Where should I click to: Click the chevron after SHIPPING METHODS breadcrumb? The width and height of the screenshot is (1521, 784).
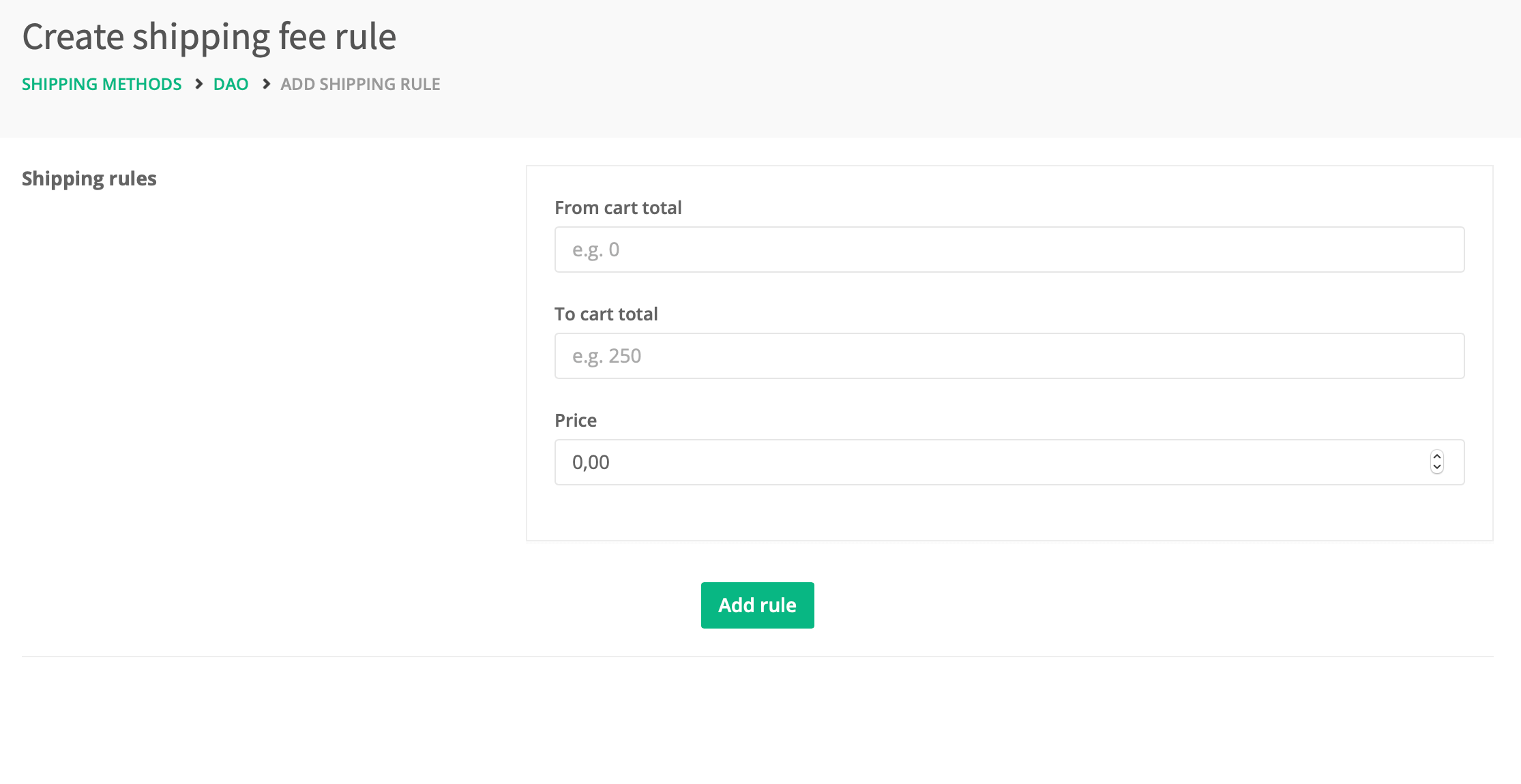(x=198, y=84)
